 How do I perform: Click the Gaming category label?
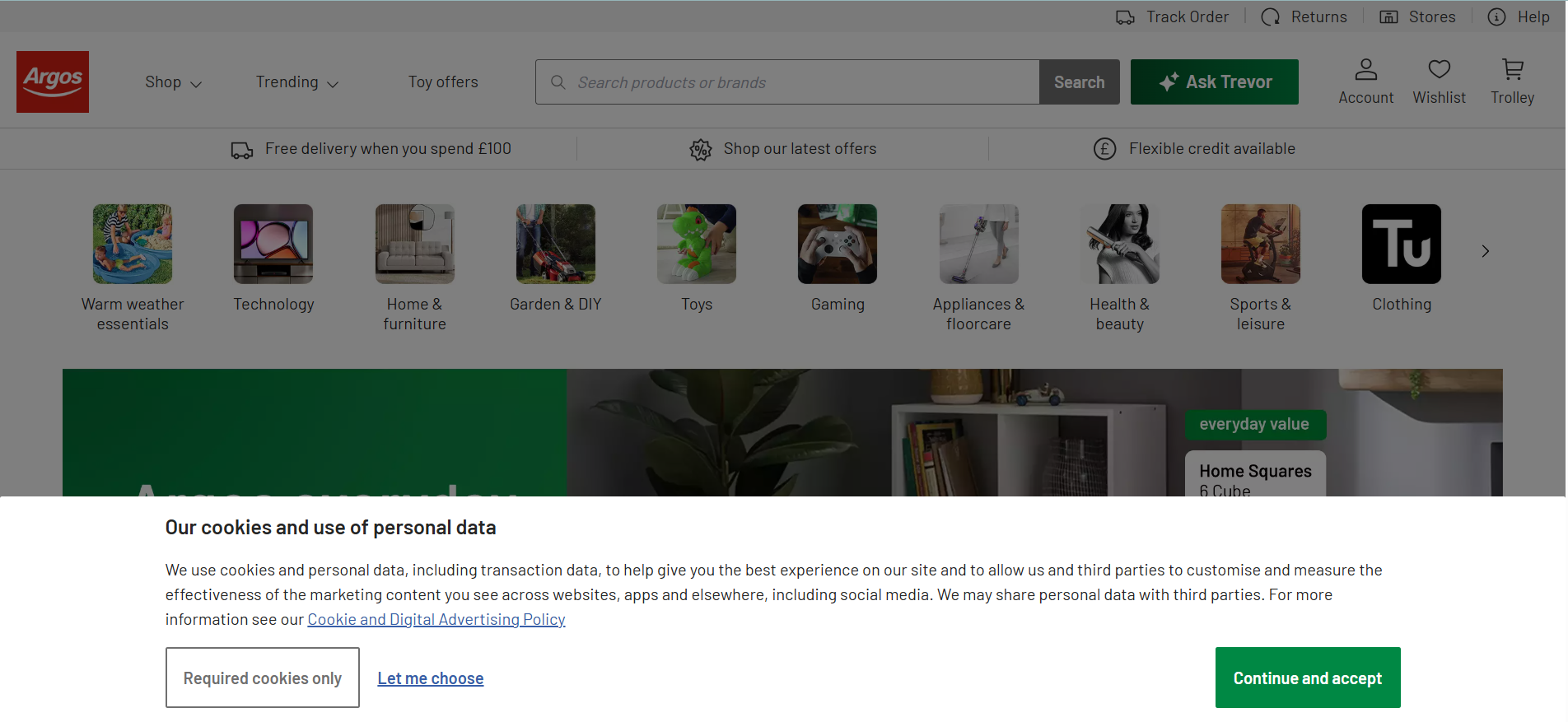(838, 305)
